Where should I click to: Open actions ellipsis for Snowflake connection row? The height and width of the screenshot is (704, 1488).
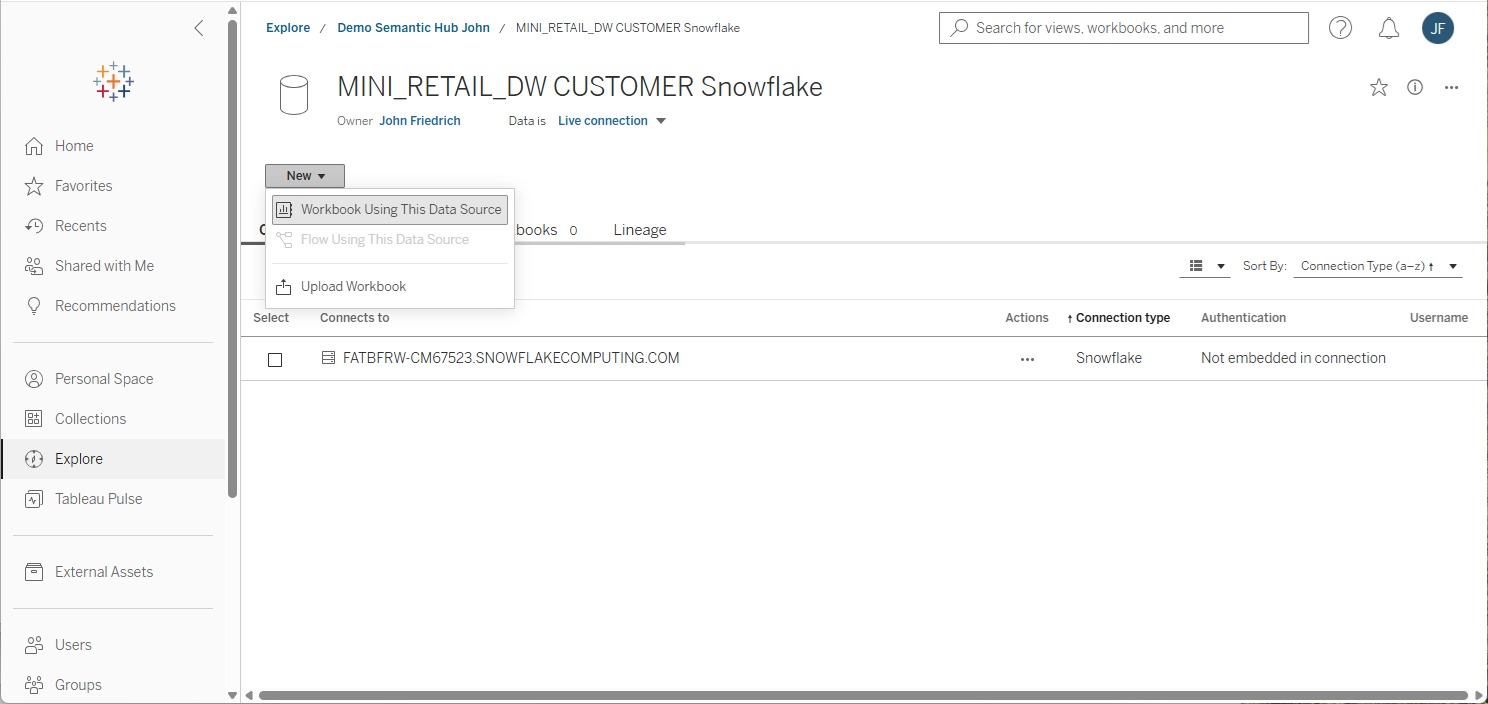coord(1027,359)
